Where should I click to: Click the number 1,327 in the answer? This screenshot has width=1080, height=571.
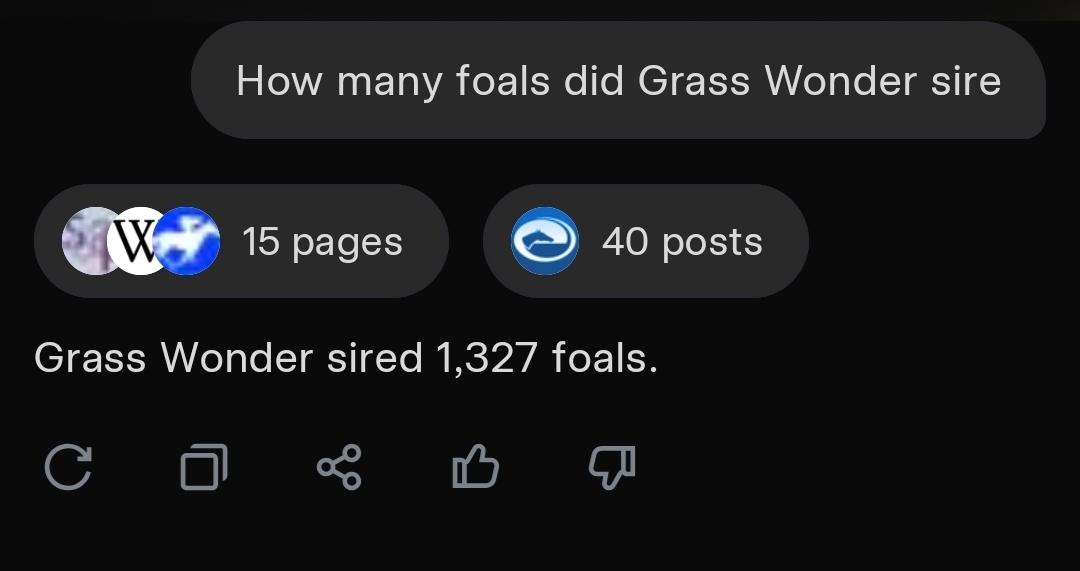[x=487, y=357]
